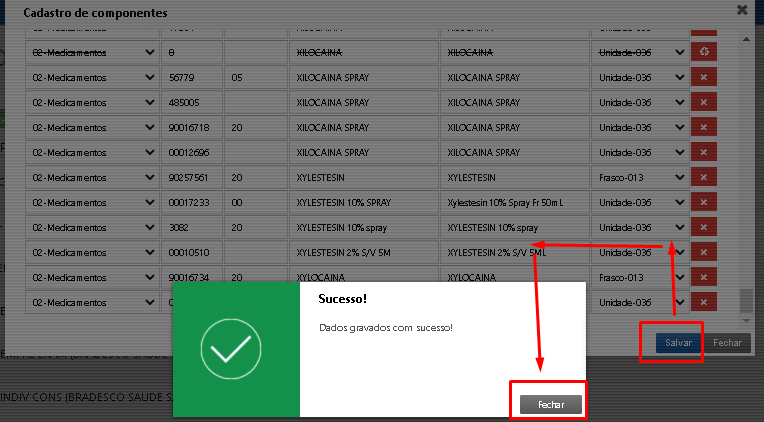Click the Dados gravados com sucesso! message

coord(386,327)
